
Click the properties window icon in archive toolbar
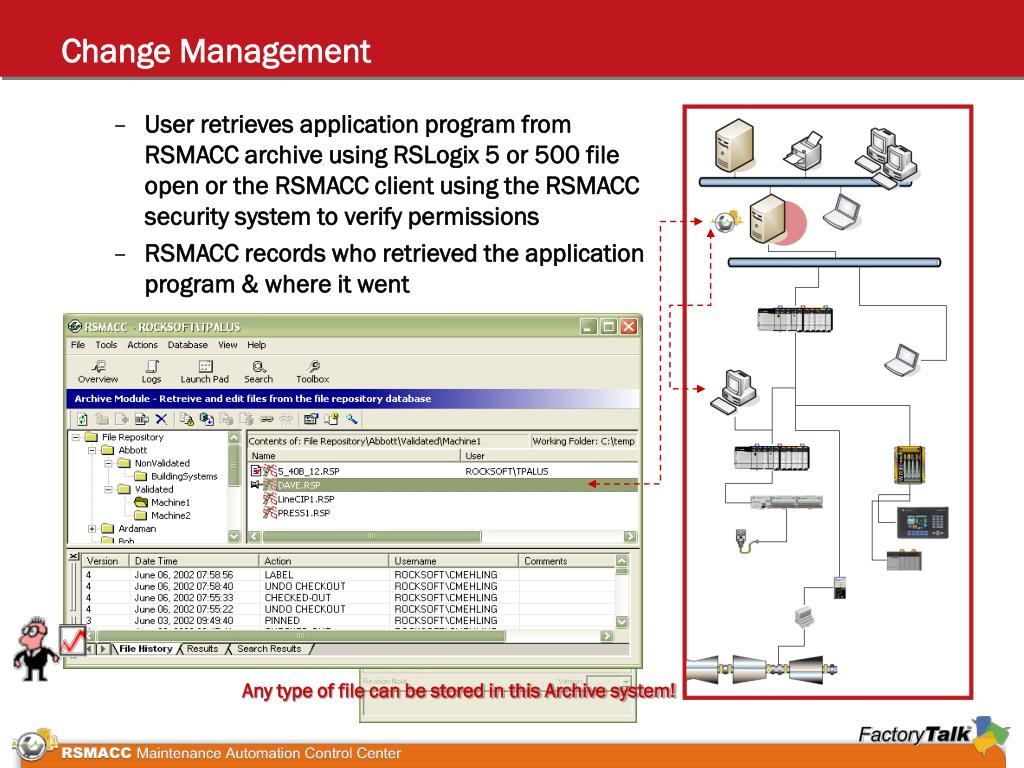pyautogui.click(x=311, y=419)
